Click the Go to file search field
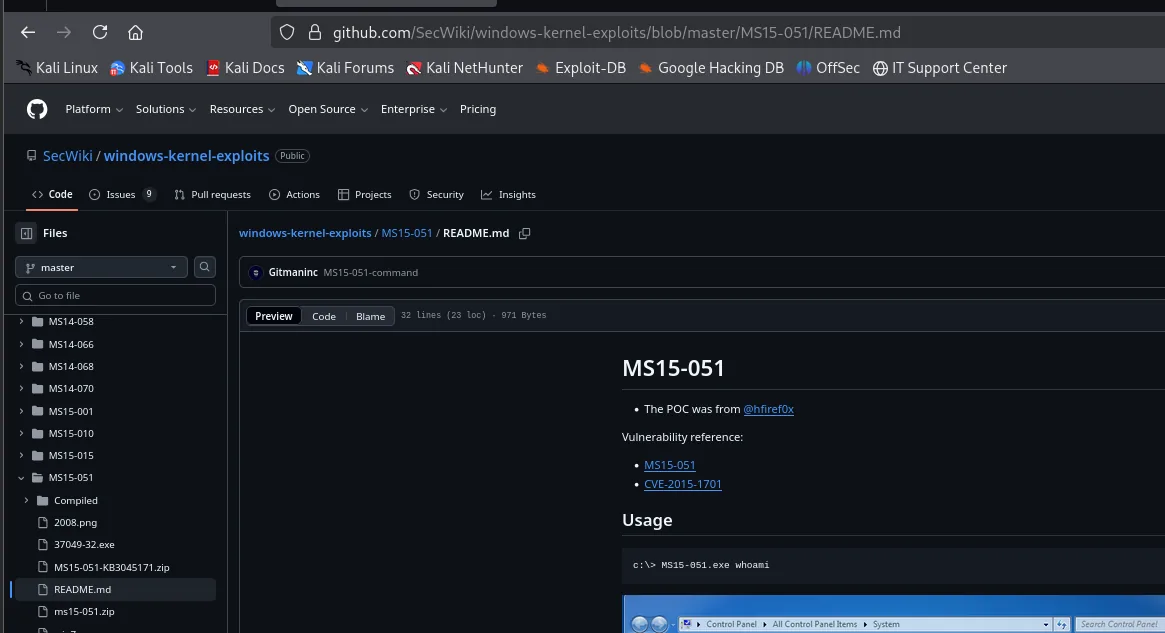This screenshot has width=1165, height=633. point(115,296)
